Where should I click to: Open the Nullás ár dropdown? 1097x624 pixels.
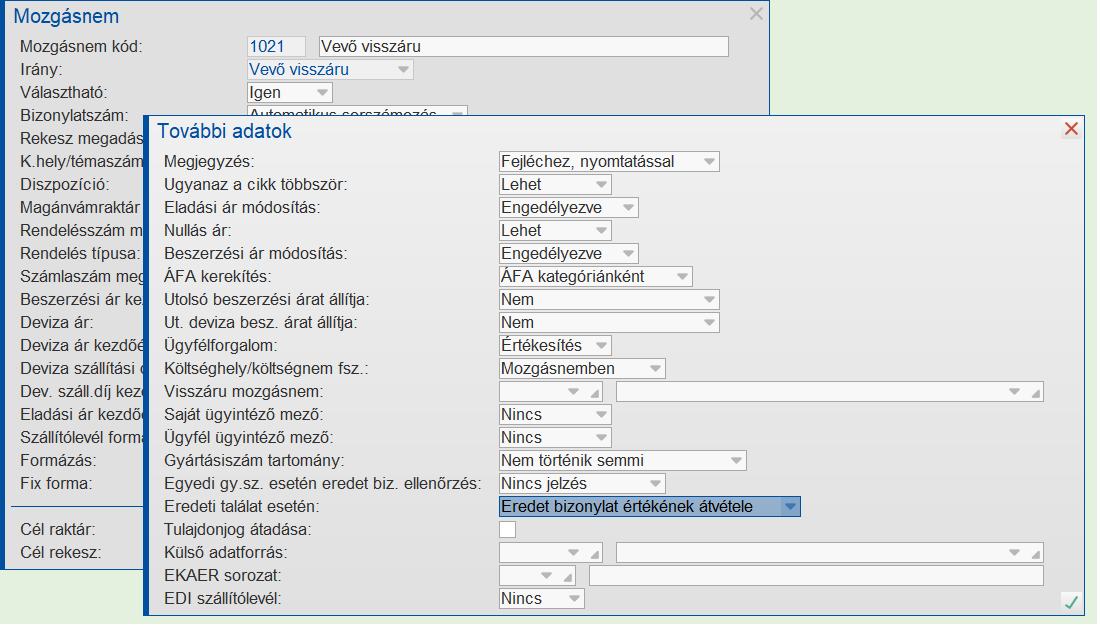(x=601, y=231)
